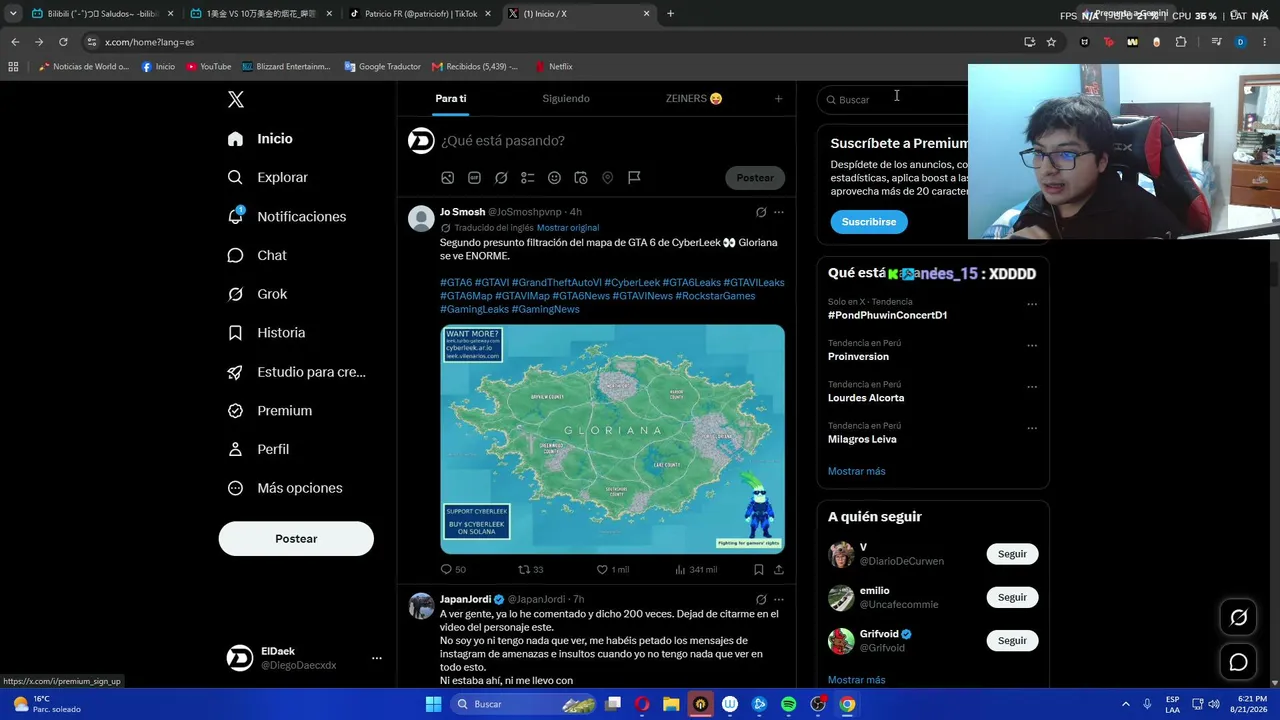Like Jo Smosh's post with 1 mil likes
1280x720 pixels.
coord(613,570)
